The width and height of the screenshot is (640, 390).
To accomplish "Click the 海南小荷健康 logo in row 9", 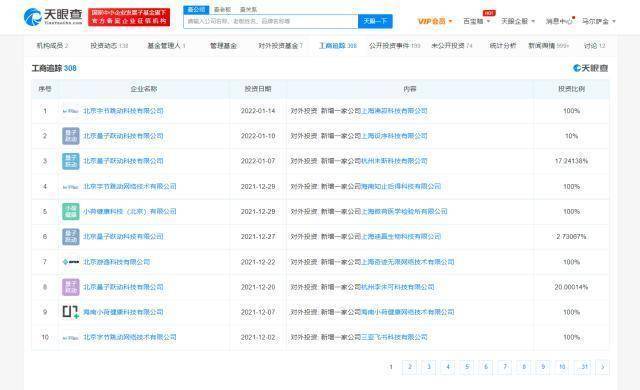I will (71, 312).
